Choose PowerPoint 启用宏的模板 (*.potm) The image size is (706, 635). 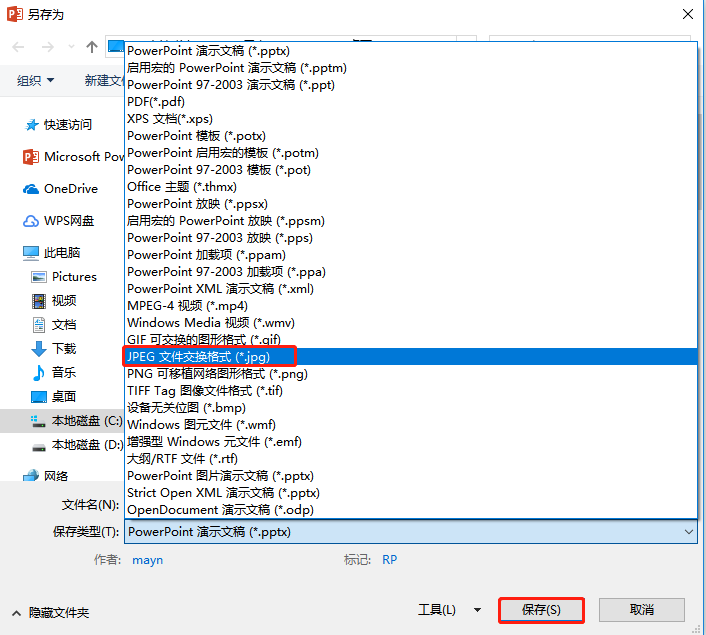click(411, 153)
